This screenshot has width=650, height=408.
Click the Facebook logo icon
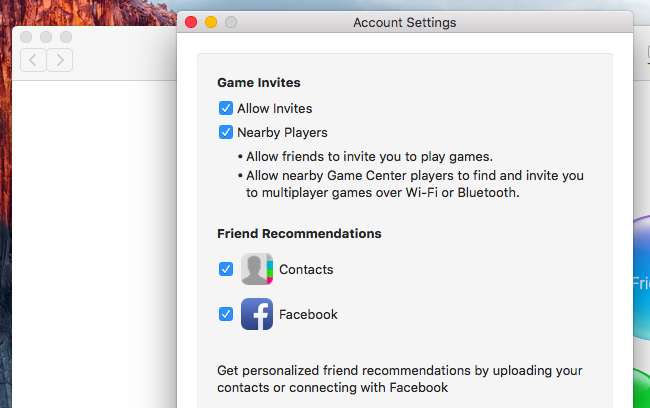257,314
